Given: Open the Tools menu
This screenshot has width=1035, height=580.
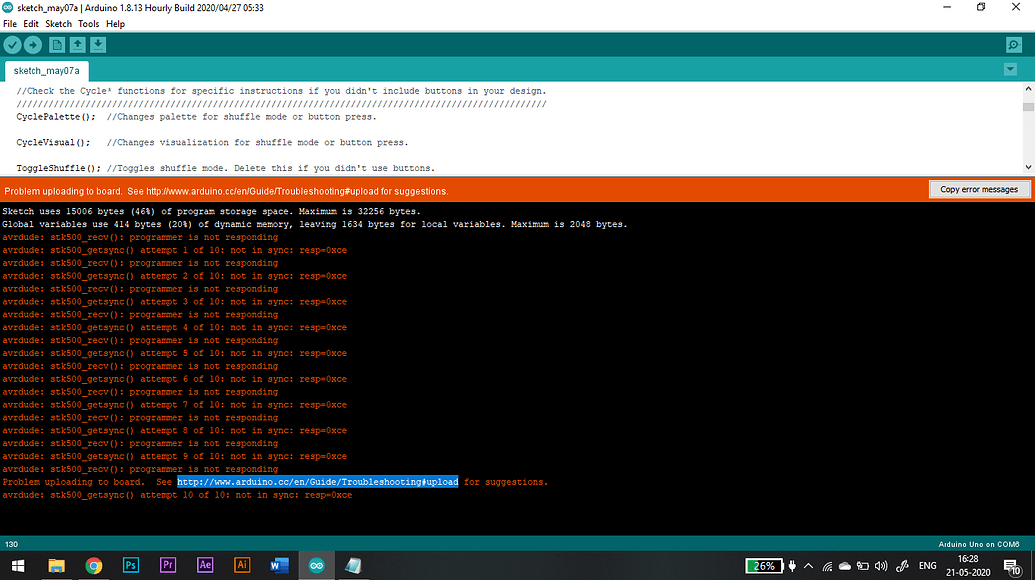Looking at the screenshot, I should pos(88,23).
